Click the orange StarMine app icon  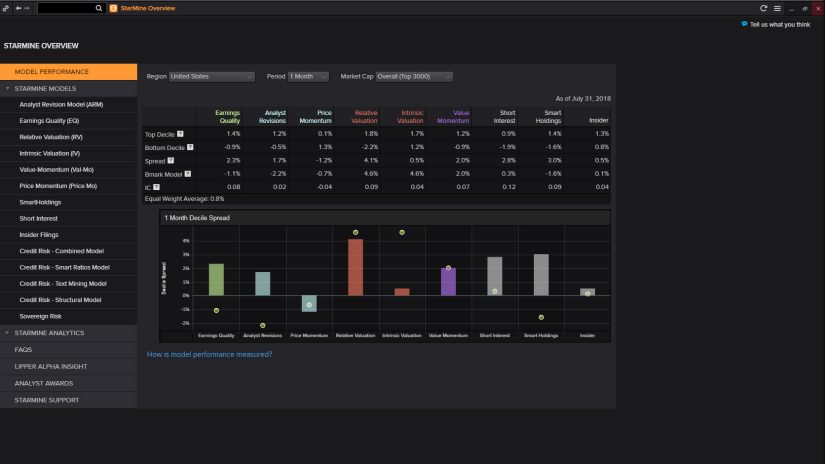click(113, 8)
